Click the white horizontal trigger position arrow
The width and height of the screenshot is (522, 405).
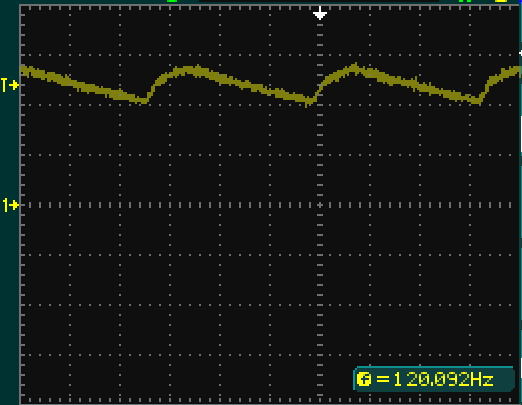pos(320,14)
